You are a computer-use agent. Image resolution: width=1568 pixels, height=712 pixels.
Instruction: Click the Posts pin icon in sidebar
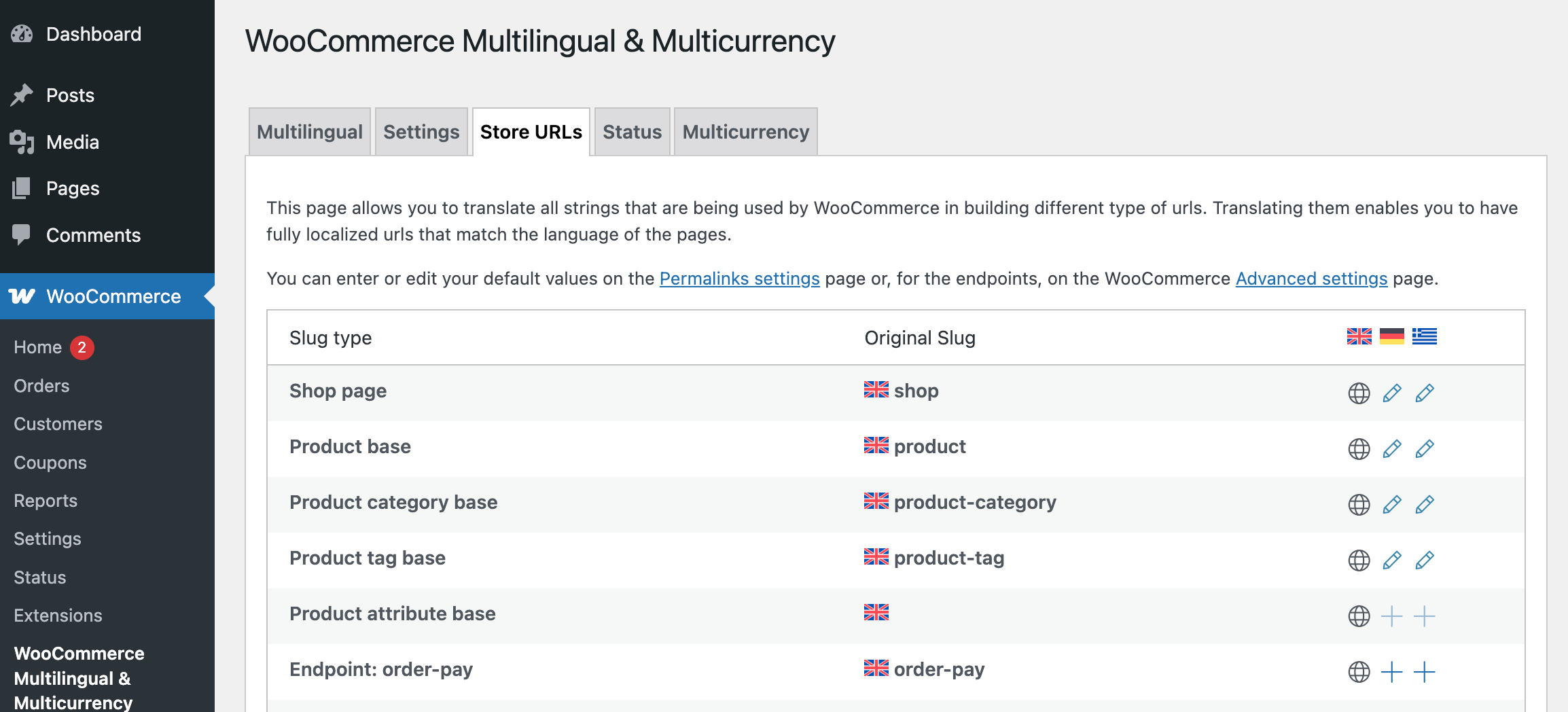point(22,95)
